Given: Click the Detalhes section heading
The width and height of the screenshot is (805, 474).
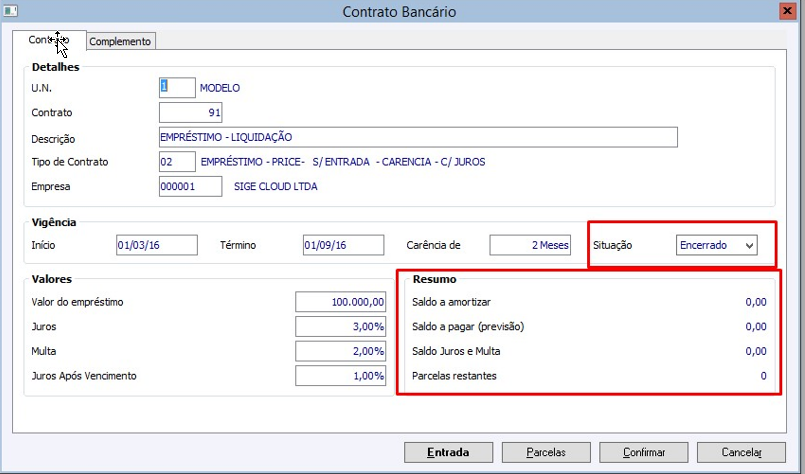Looking at the screenshot, I should coord(55,67).
